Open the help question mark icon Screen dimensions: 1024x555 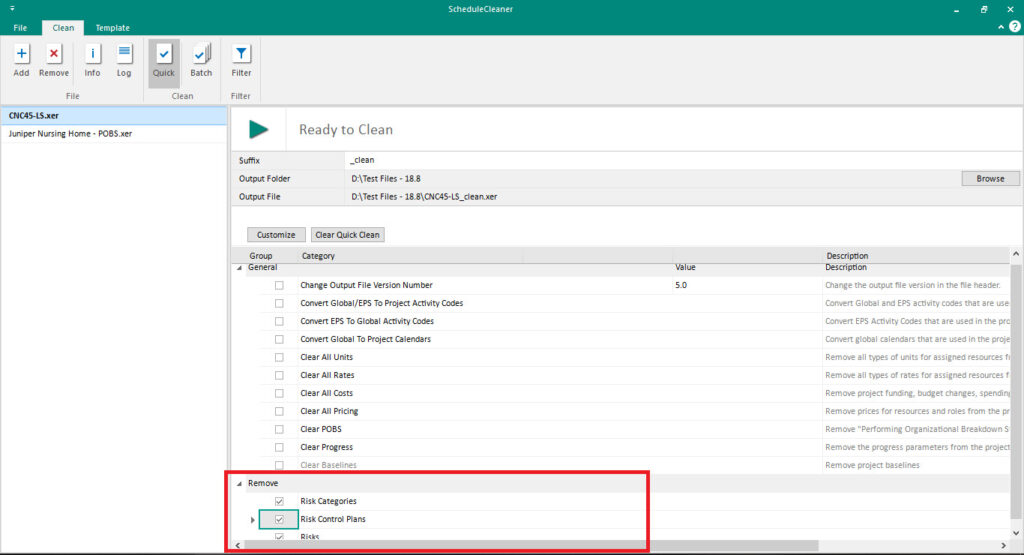(1015, 27)
